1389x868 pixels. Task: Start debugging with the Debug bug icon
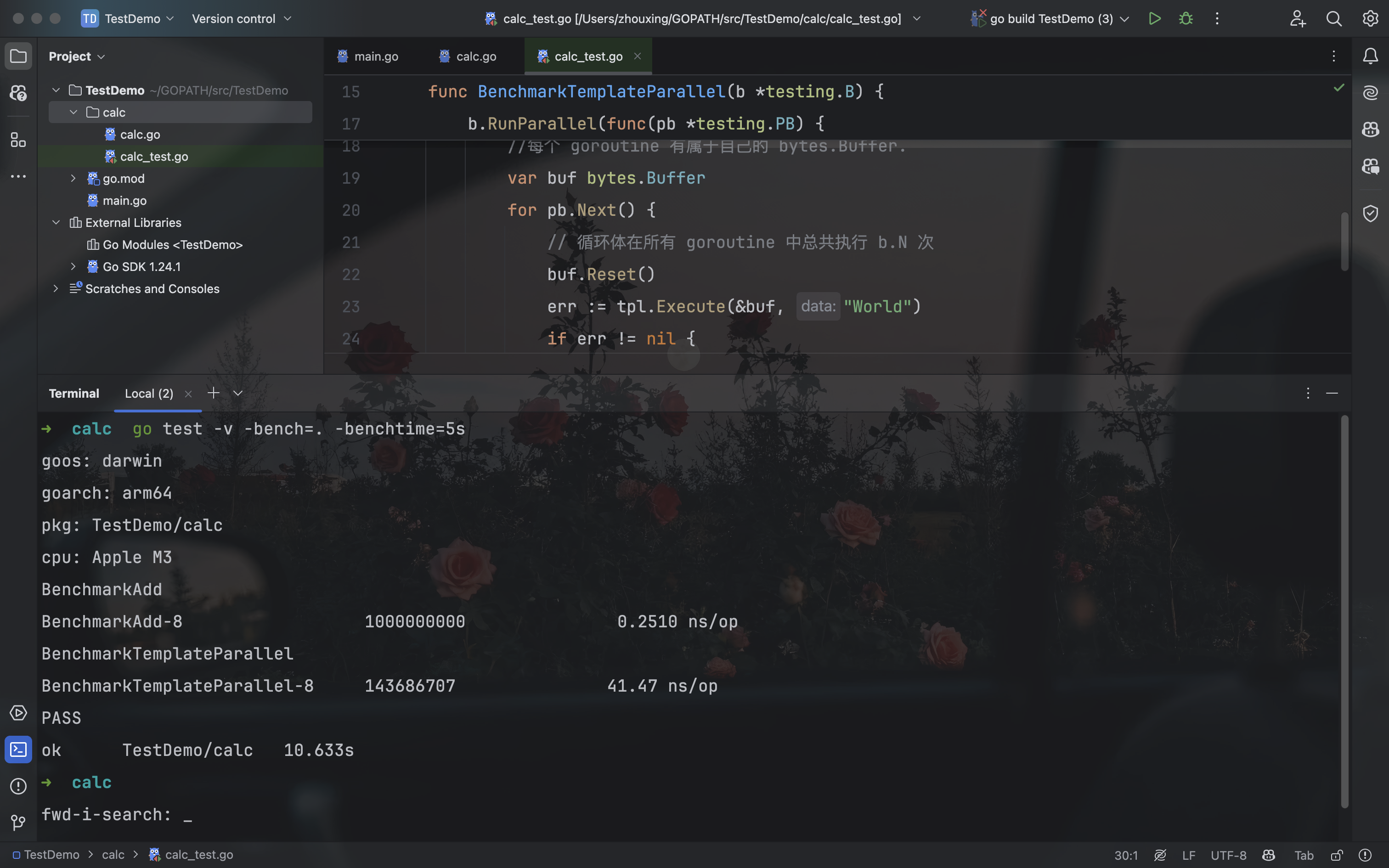click(x=1185, y=18)
